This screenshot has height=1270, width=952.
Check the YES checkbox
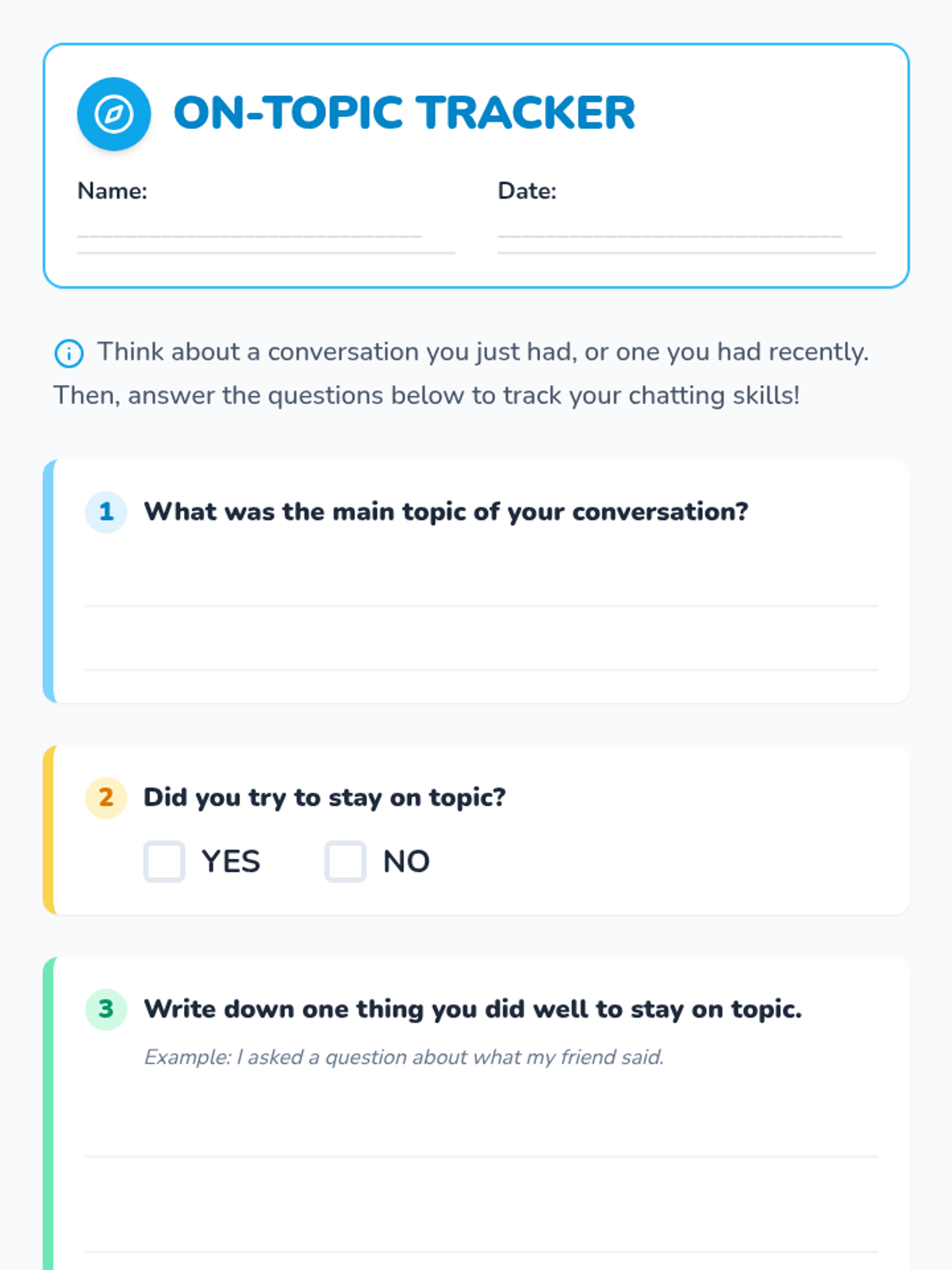coord(164,861)
